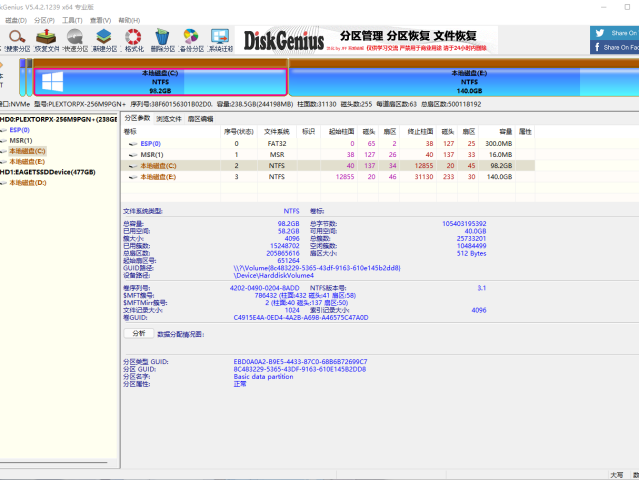Click the Twitter share icon
639x480 pixels.
point(600,33)
